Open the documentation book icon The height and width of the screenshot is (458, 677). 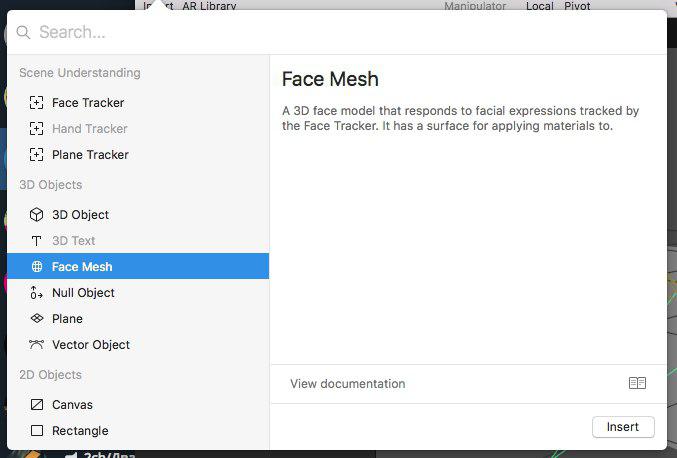[637, 383]
